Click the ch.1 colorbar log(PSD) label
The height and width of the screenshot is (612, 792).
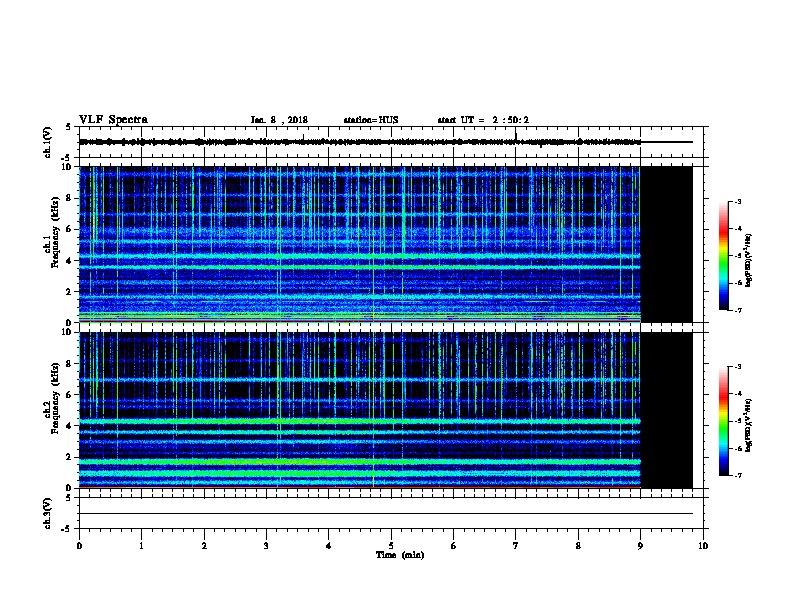[x=748, y=260]
